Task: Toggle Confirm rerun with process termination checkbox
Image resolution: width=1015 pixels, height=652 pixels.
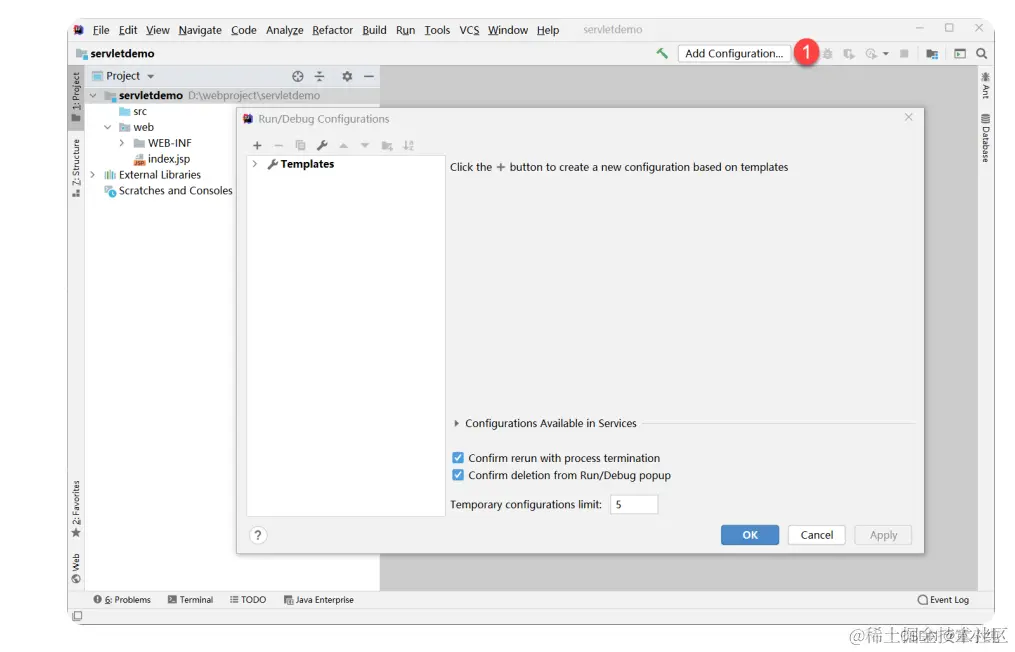Action: click(x=458, y=458)
